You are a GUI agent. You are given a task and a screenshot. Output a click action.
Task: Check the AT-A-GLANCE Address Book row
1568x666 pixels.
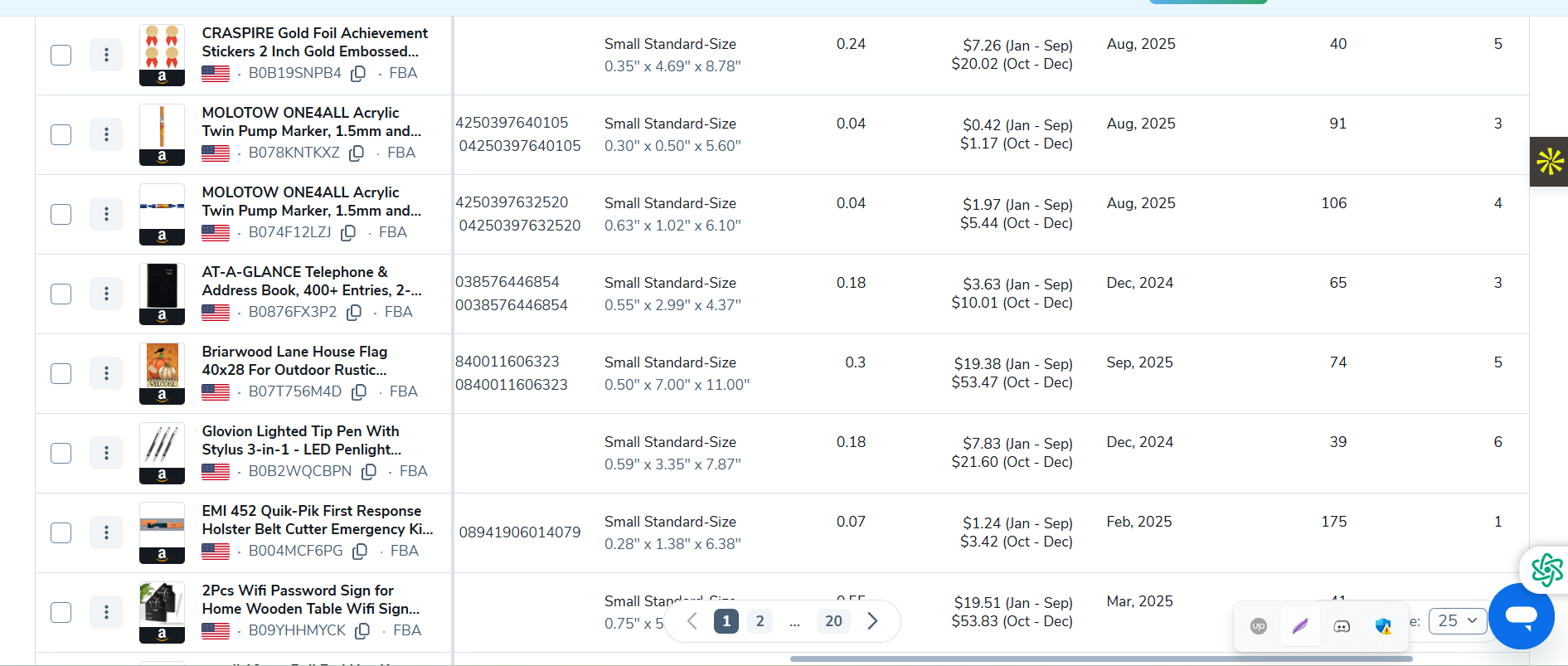(x=61, y=294)
